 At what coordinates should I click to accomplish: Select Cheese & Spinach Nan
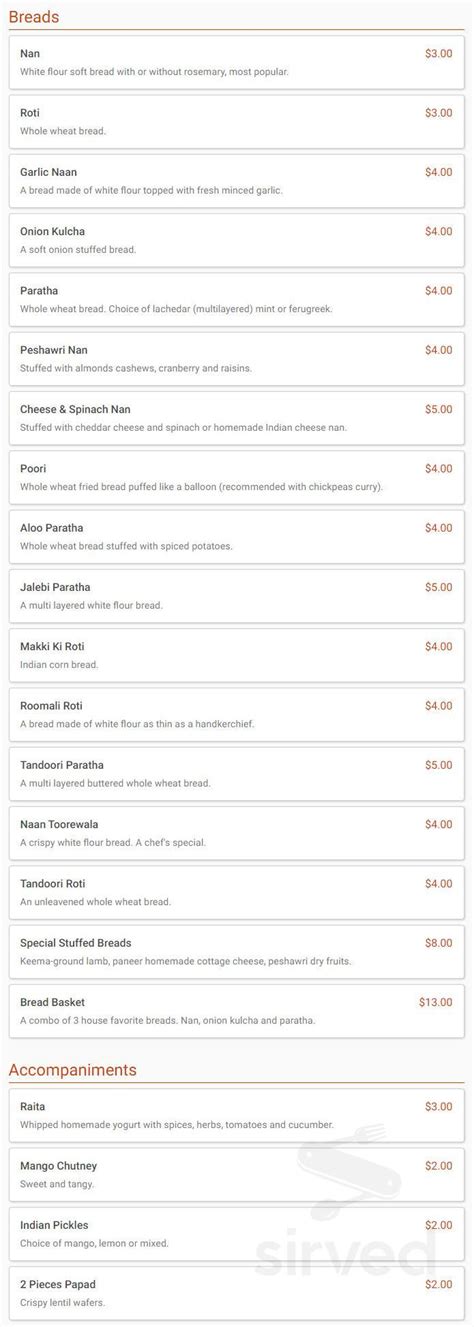coord(236,418)
